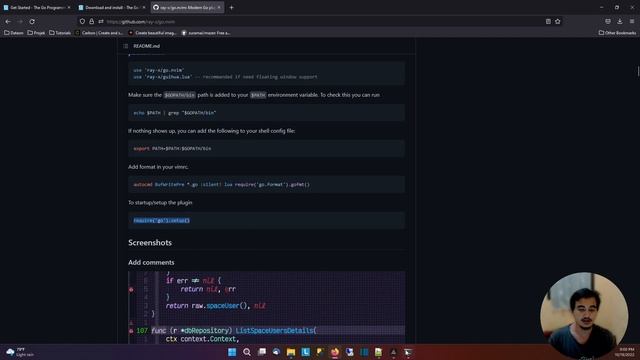
Task: Click the README.md file header label
Action: coord(147,46)
